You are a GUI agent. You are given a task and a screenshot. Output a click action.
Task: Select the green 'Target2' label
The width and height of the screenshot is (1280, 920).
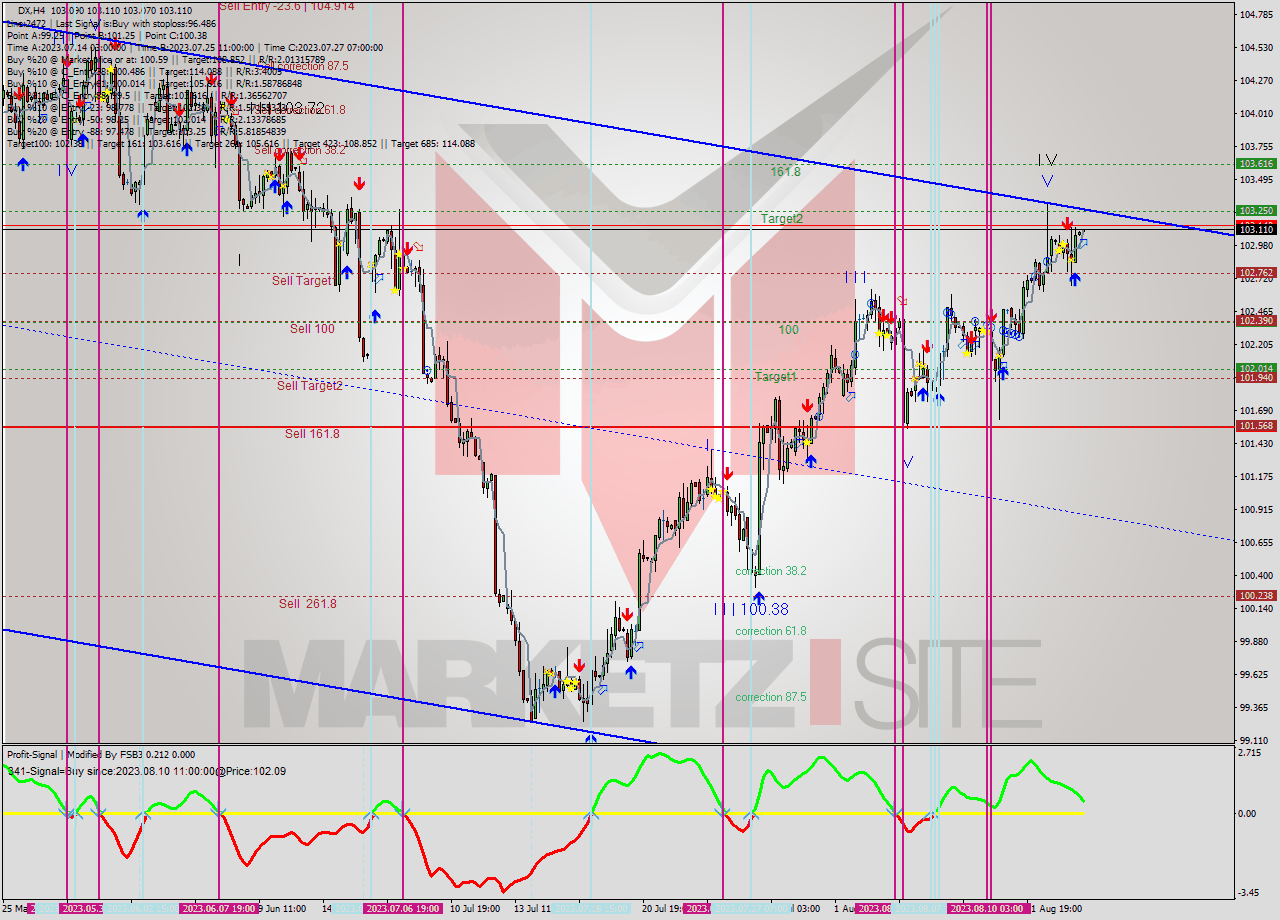coord(781,218)
